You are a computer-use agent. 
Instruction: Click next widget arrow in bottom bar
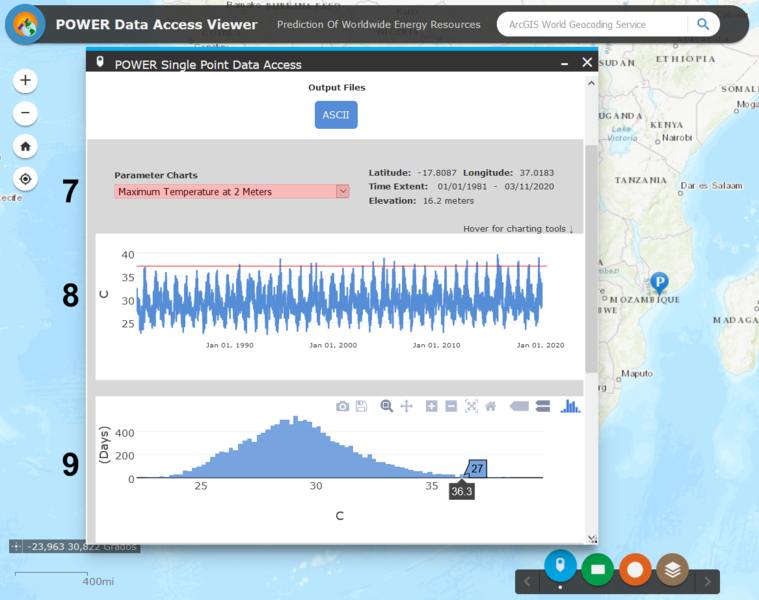[x=707, y=582]
